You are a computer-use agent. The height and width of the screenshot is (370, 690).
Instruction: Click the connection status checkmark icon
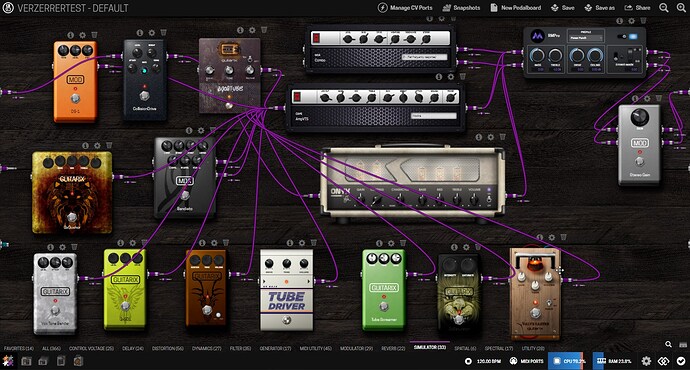point(681,361)
